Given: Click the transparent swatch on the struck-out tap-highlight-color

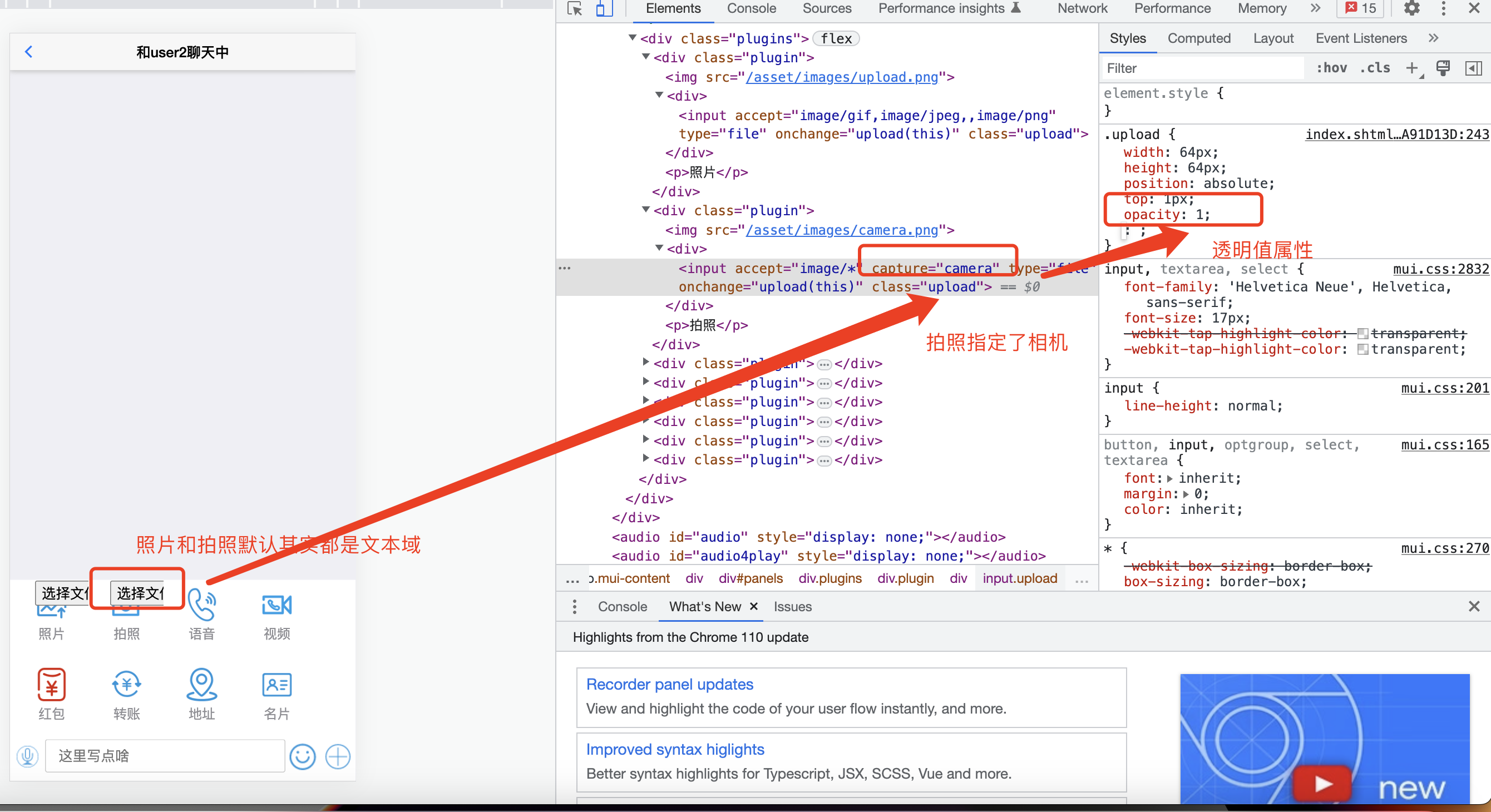Looking at the screenshot, I should pos(1362,334).
